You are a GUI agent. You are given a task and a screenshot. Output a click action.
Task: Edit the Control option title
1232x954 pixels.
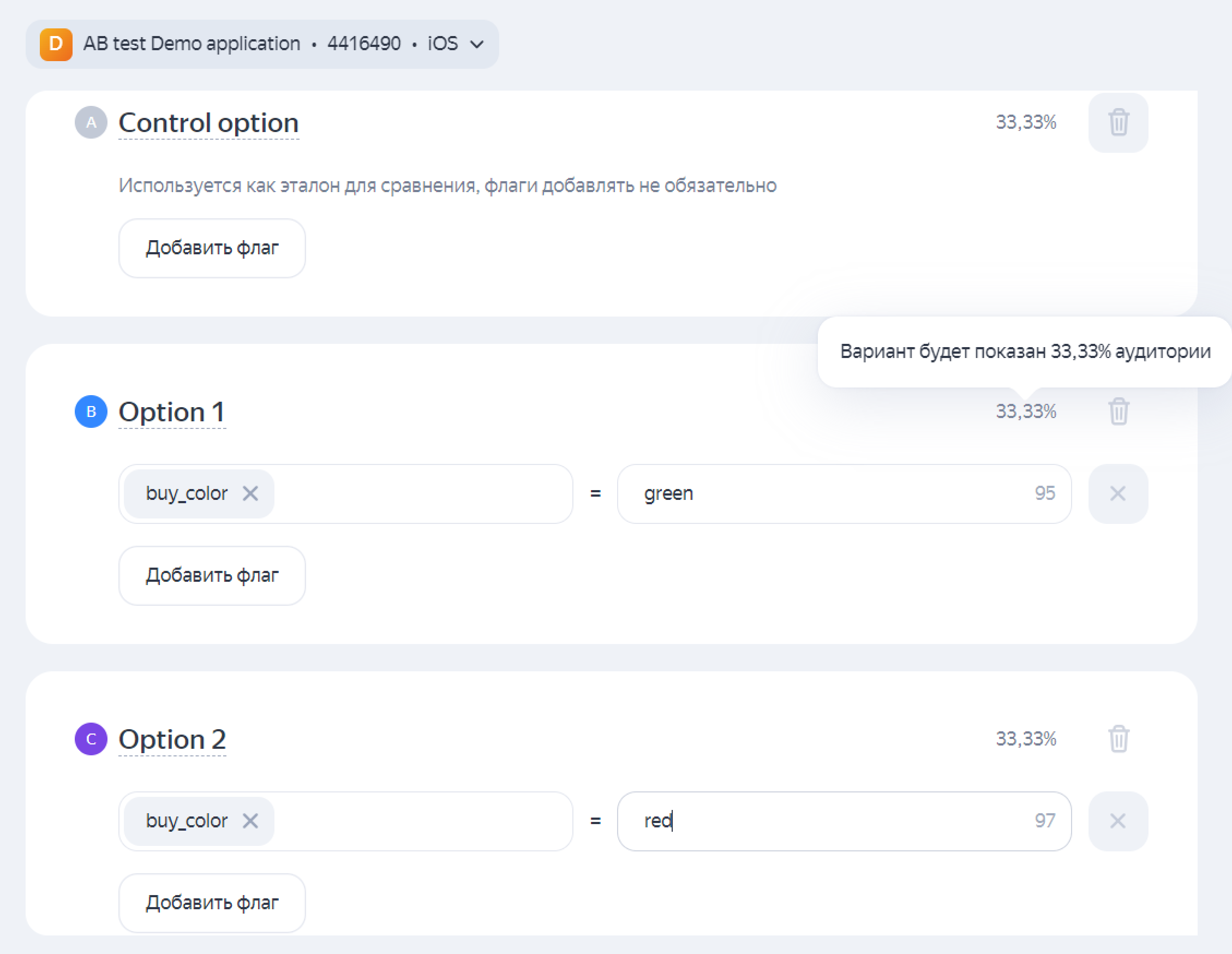click(208, 123)
